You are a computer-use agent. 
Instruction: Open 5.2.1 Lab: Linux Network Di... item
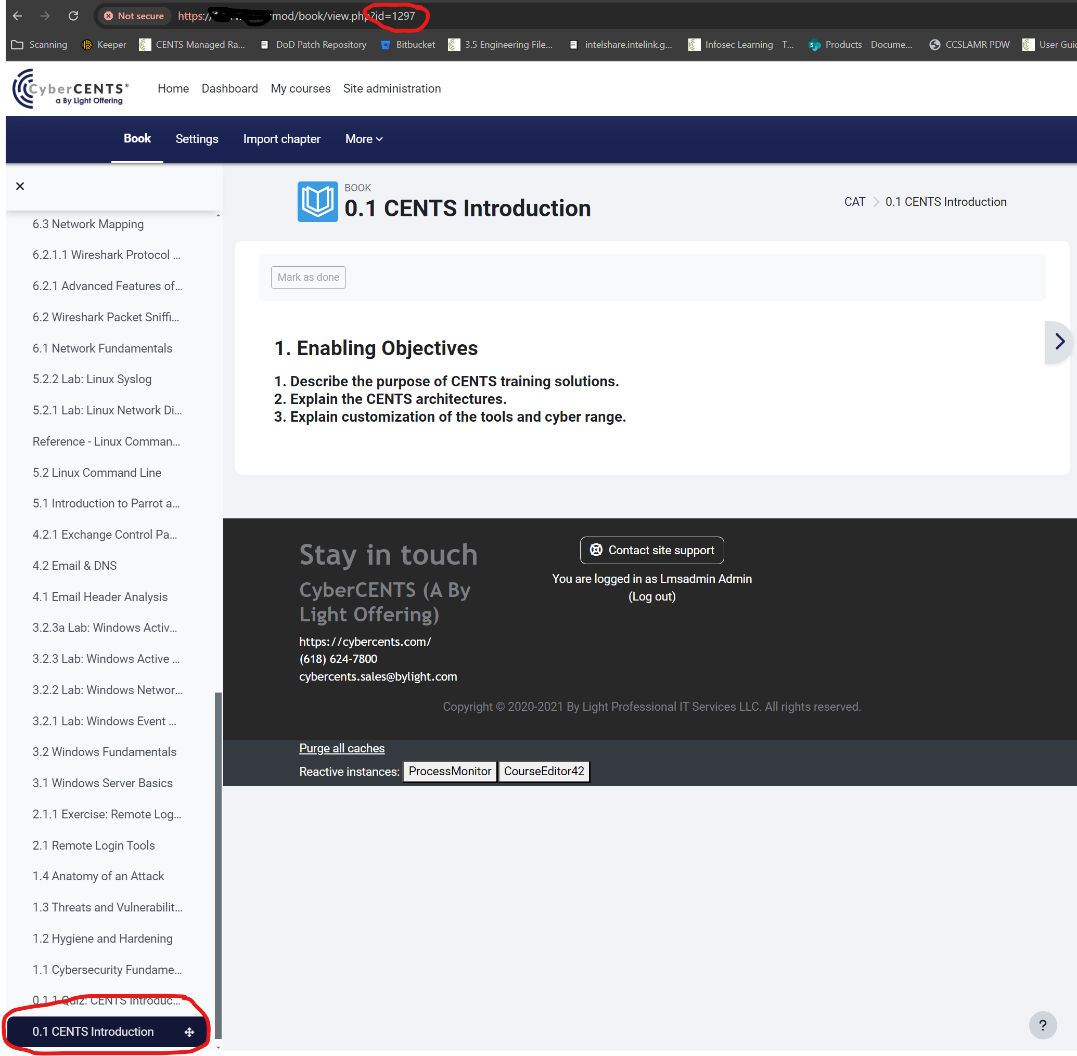(x=107, y=410)
